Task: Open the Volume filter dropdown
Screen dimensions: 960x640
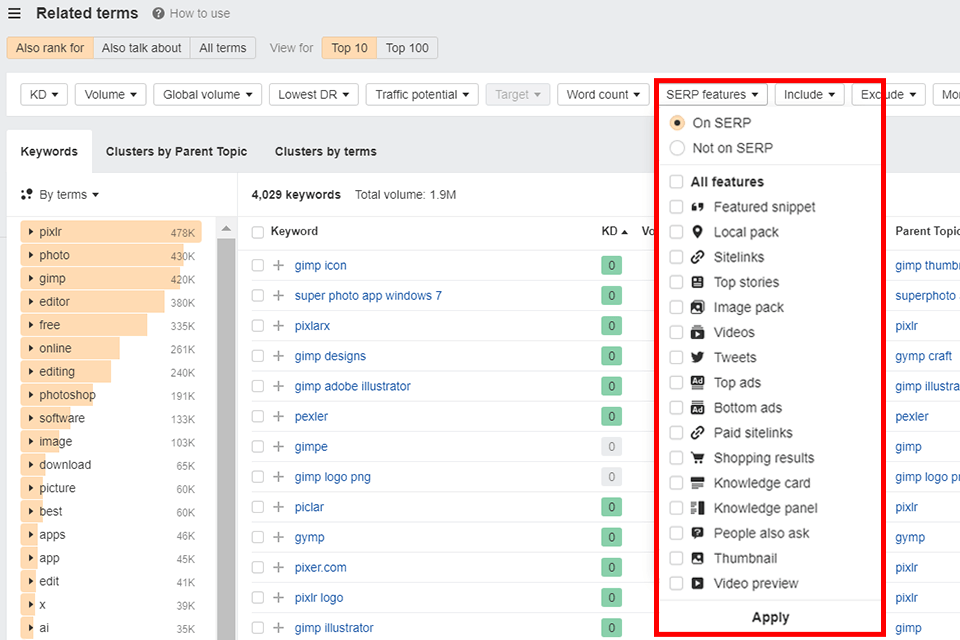Action: tap(110, 94)
